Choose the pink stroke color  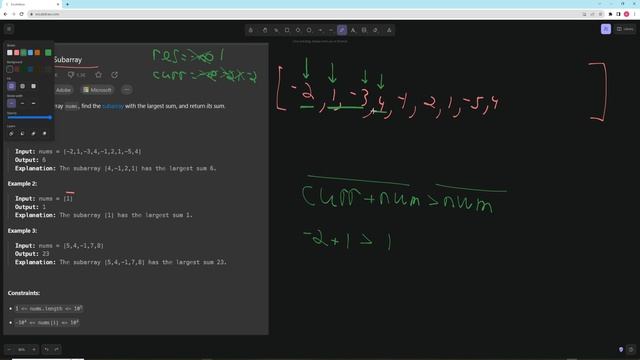pyautogui.click(x=17, y=53)
